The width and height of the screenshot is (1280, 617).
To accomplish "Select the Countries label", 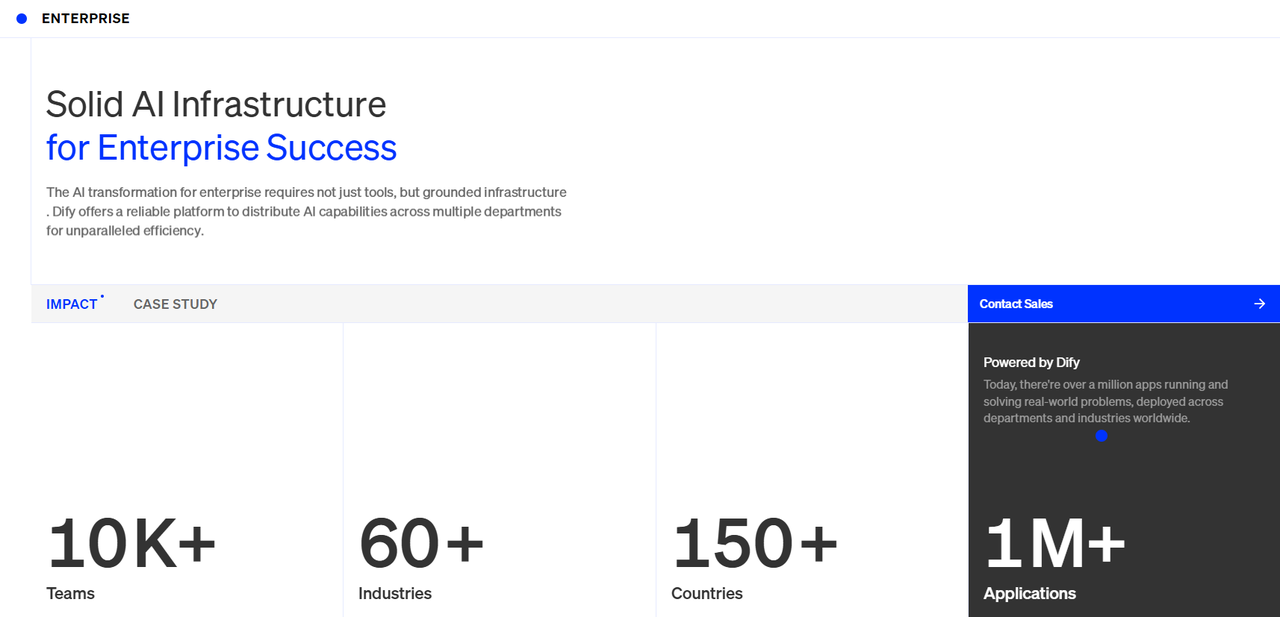I will point(707,593).
